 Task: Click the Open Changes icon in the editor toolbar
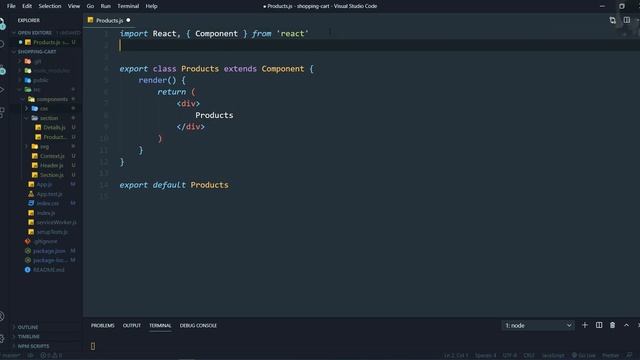click(612, 20)
